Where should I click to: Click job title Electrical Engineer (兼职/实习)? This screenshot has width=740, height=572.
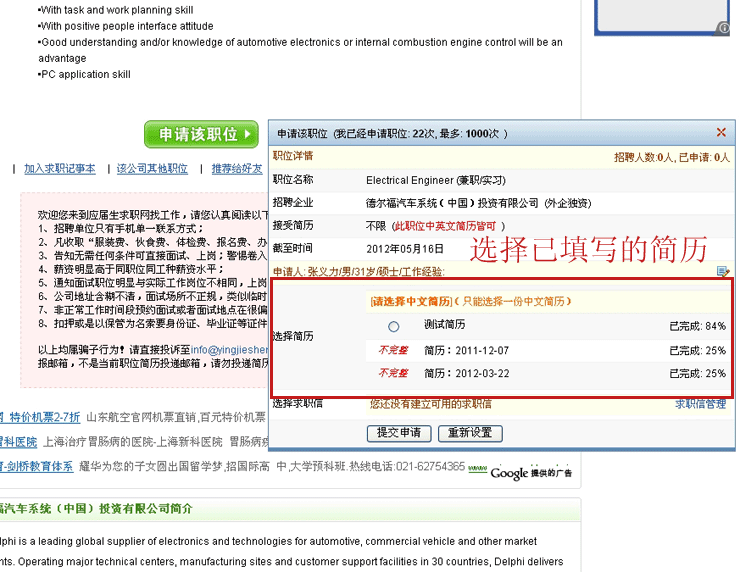(x=436, y=180)
